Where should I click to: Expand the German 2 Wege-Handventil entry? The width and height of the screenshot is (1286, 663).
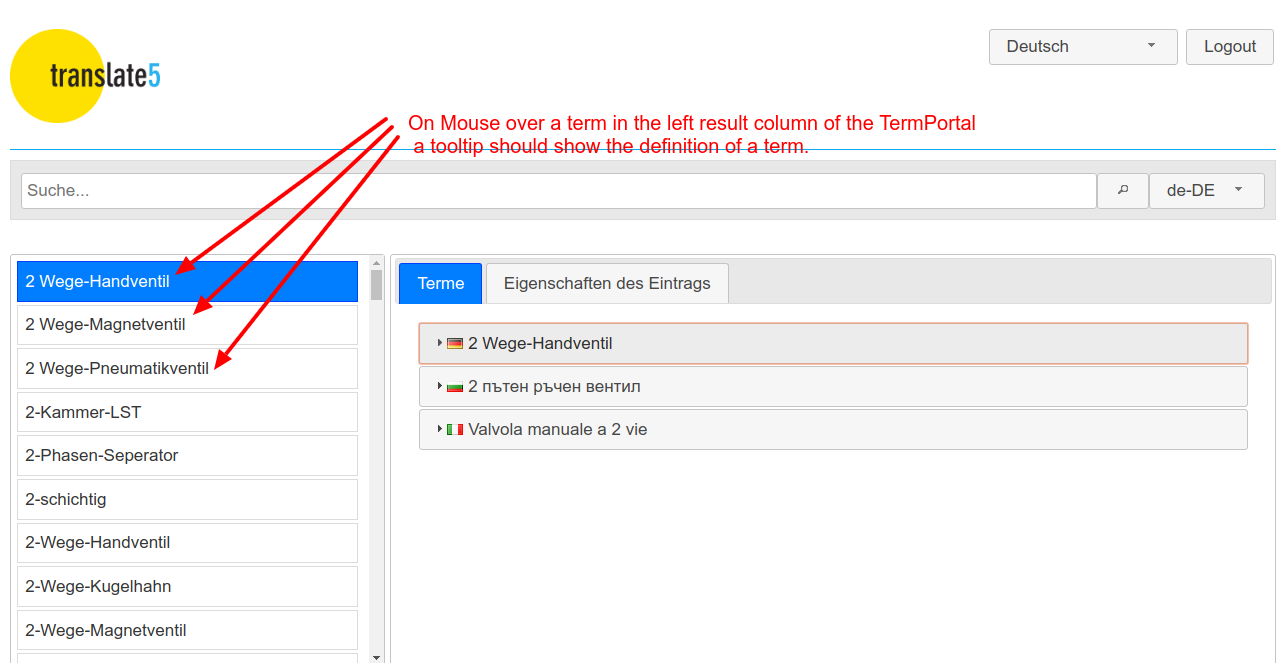[440, 343]
